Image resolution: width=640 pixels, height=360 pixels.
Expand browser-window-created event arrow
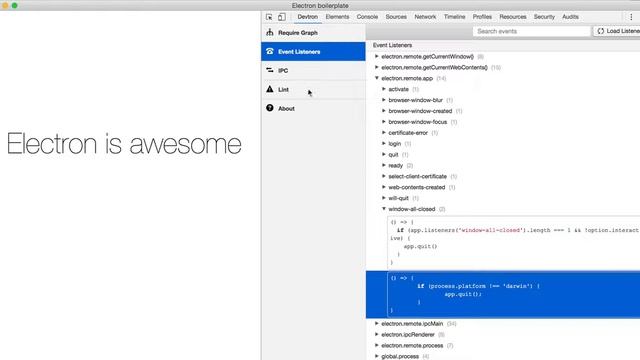coord(384,111)
